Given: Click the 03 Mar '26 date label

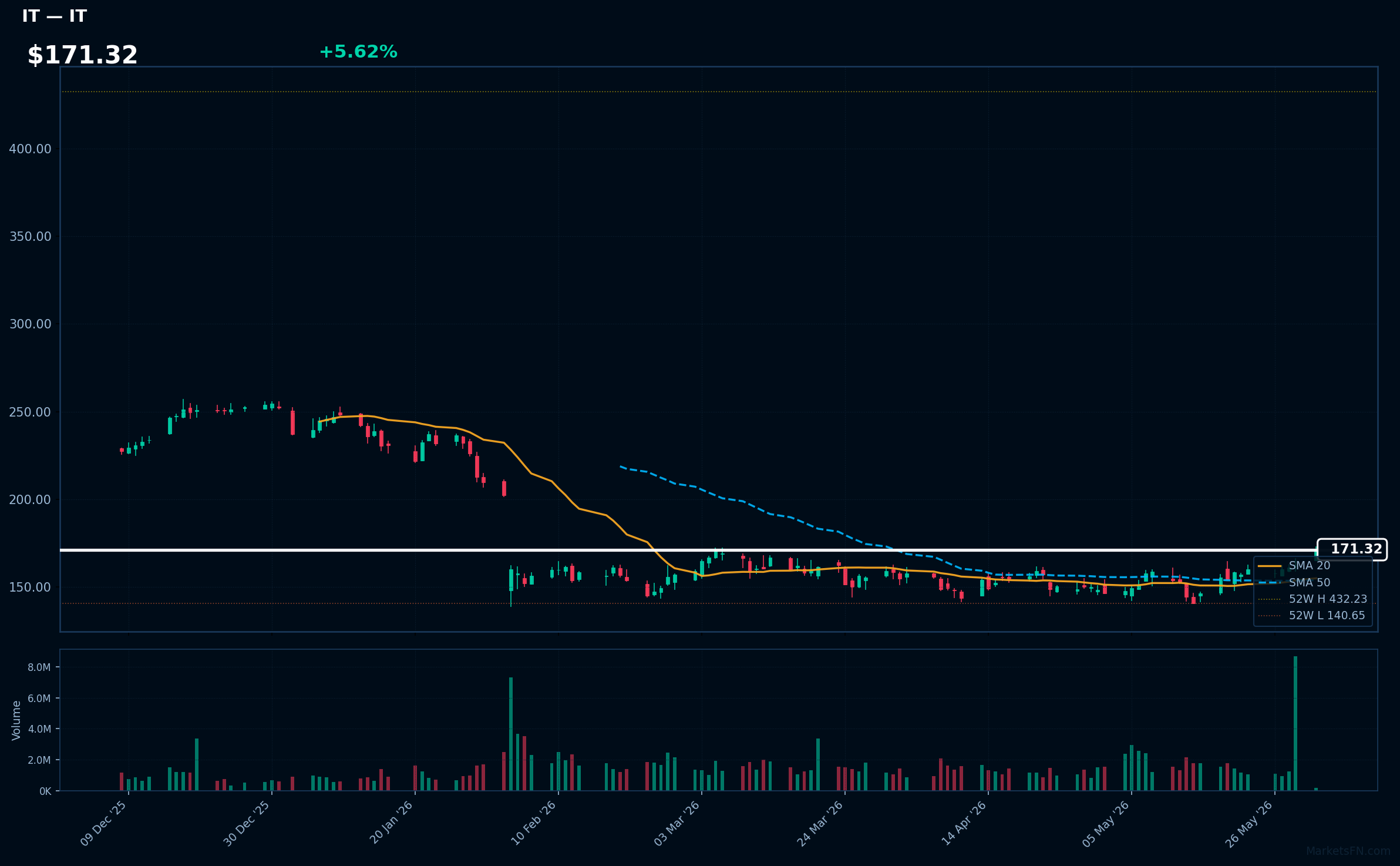Looking at the screenshot, I should pyautogui.click(x=677, y=824).
